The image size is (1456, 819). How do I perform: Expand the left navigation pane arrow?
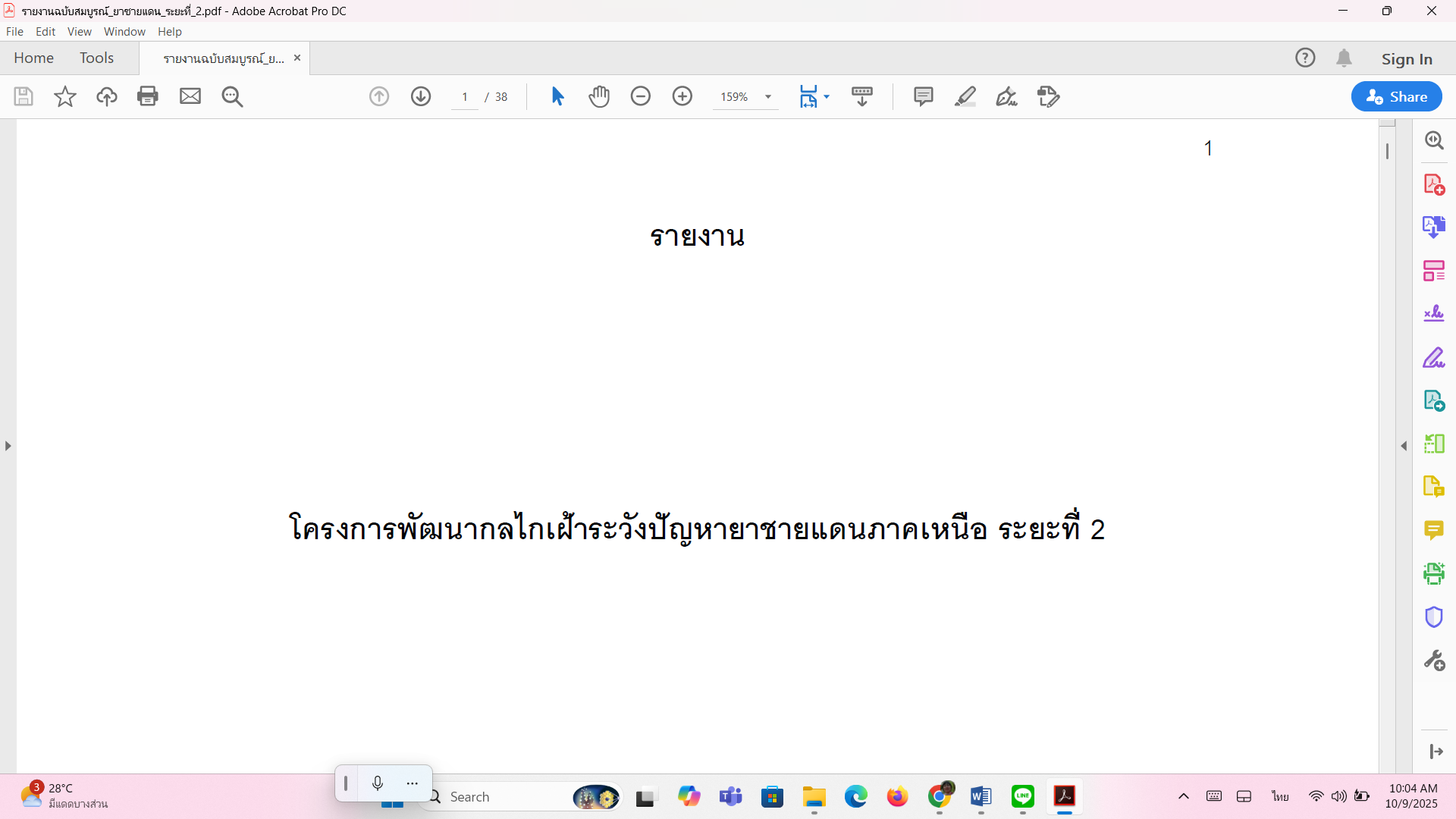pos(8,446)
